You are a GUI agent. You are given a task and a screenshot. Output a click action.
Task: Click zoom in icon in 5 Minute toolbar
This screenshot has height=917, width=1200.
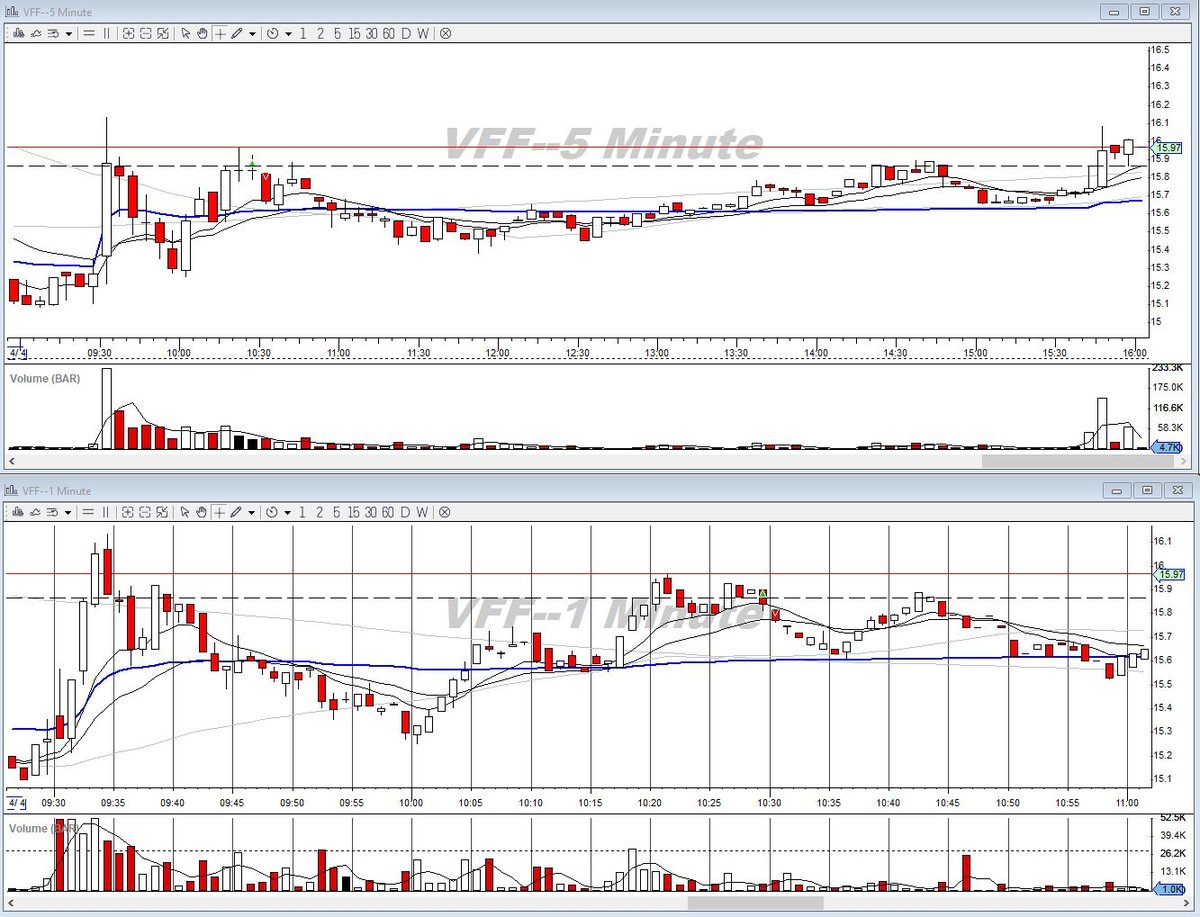[x=129, y=33]
